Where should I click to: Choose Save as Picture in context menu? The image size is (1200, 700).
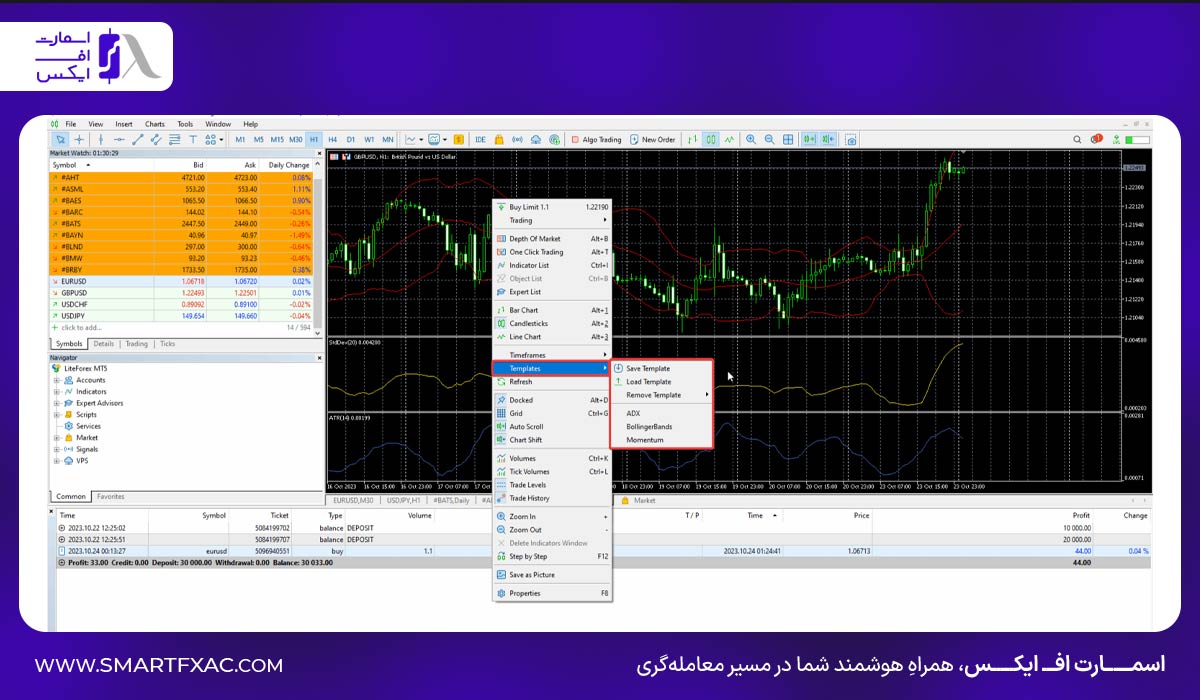tap(552, 575)
